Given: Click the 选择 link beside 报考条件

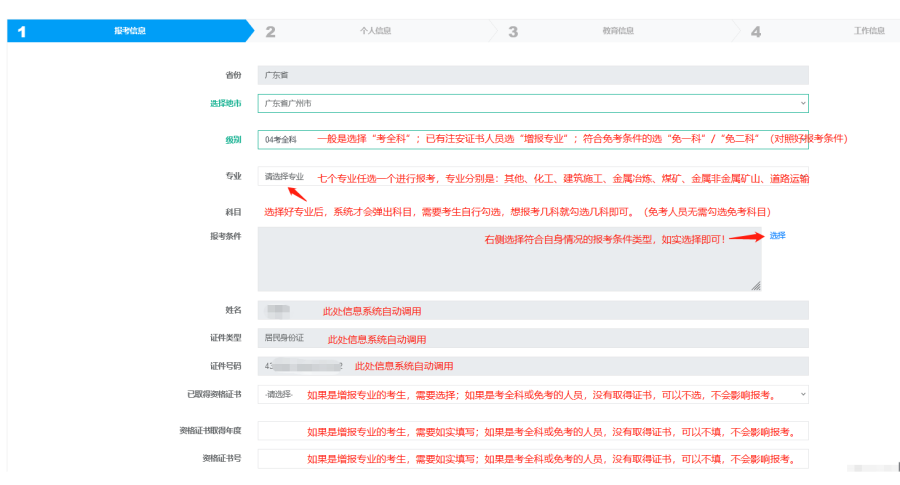Looking at the screenshot, I should pyautogui.click(x=777, y=235).
